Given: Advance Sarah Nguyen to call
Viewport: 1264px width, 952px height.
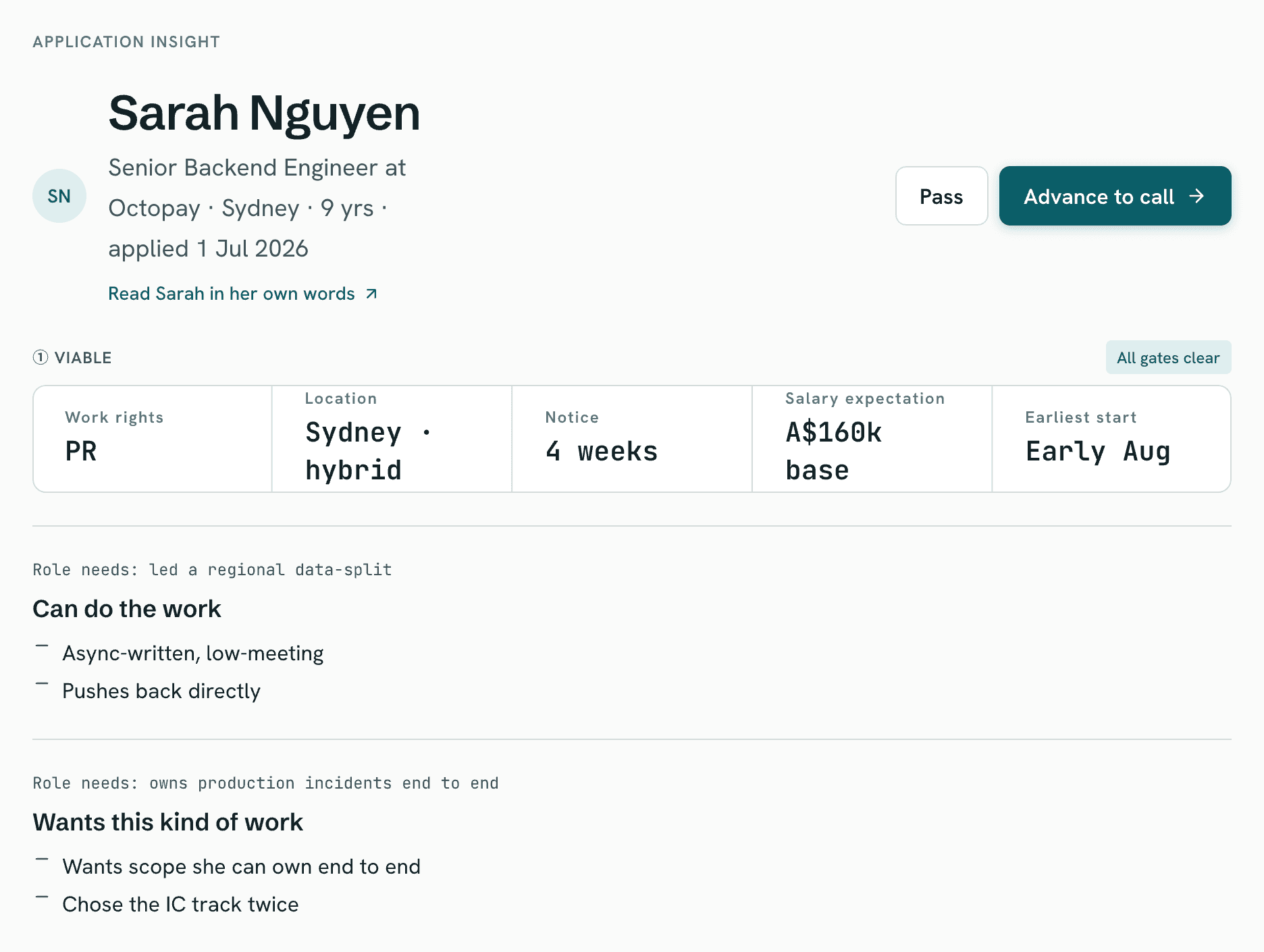Looking at the screenshot, I should [x=1115, y=196].
